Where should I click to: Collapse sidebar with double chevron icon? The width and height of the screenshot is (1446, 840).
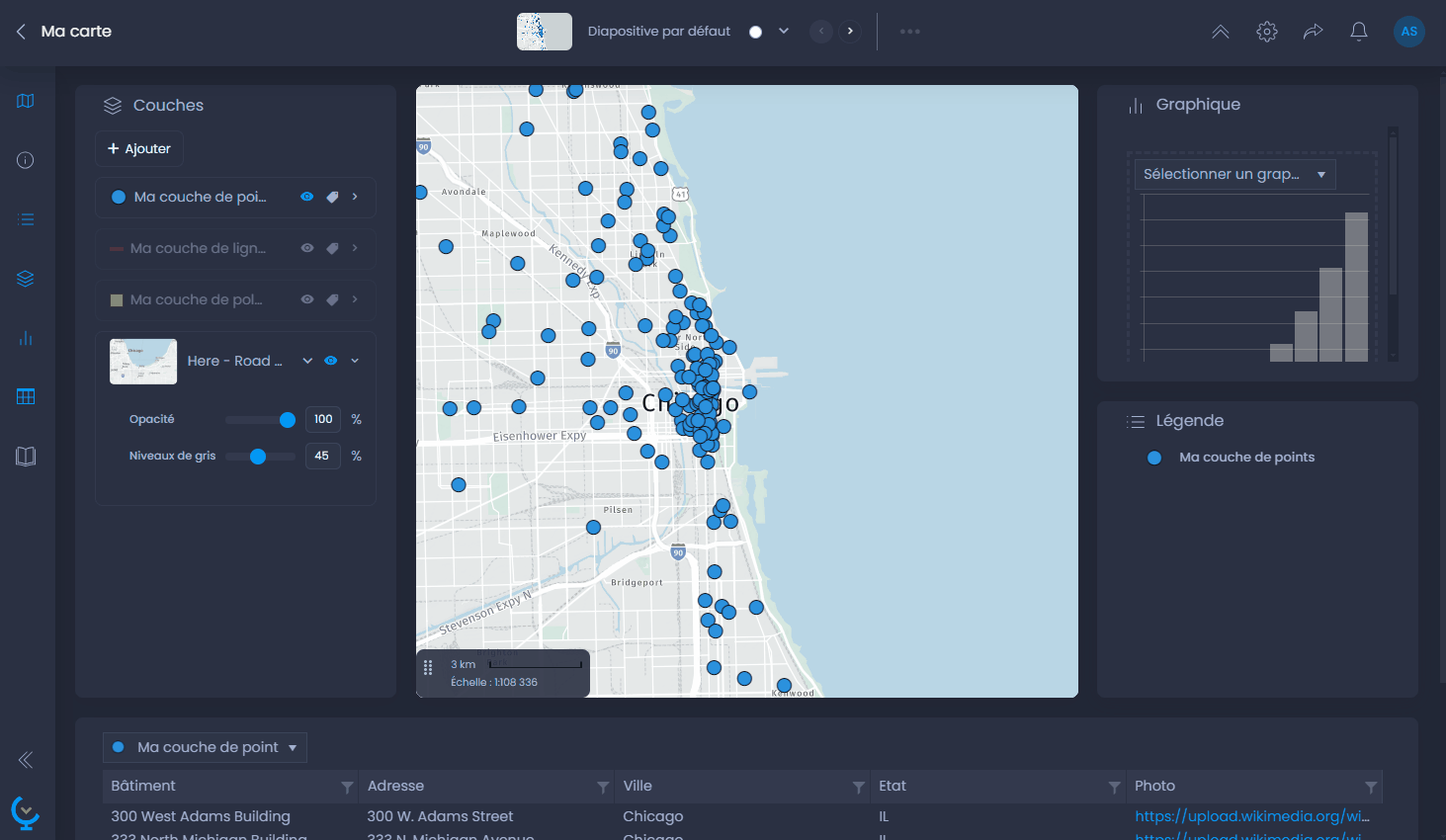(x=26, y=759)
